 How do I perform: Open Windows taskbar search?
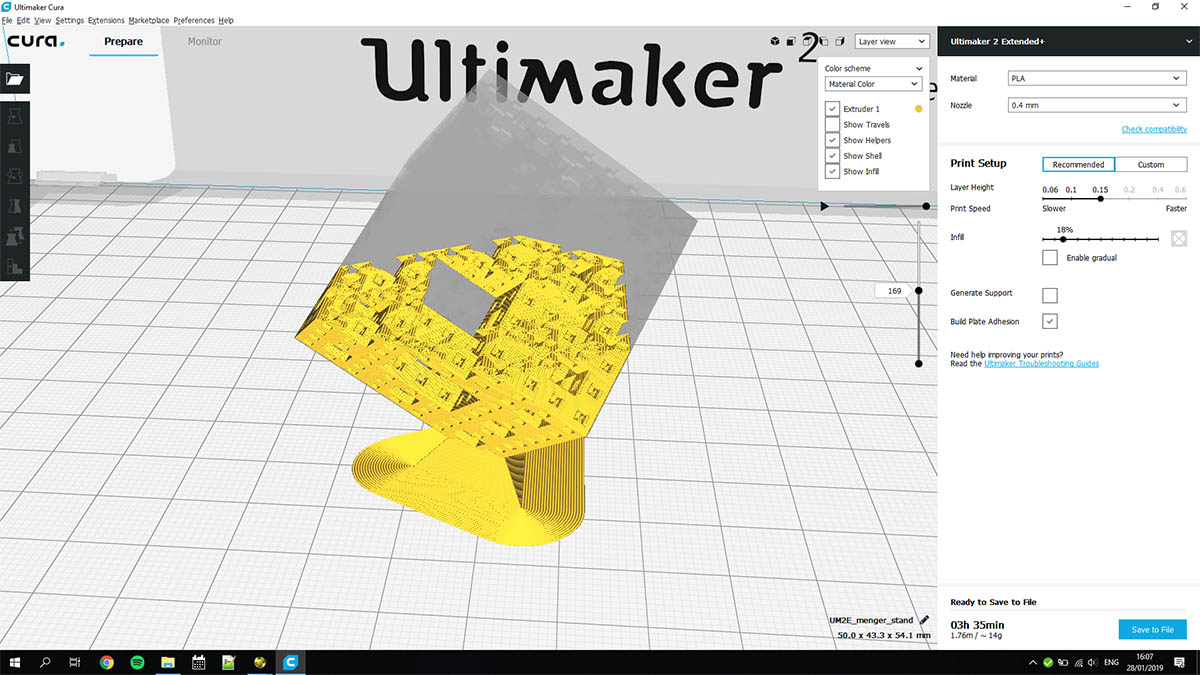tap(45, 662)
